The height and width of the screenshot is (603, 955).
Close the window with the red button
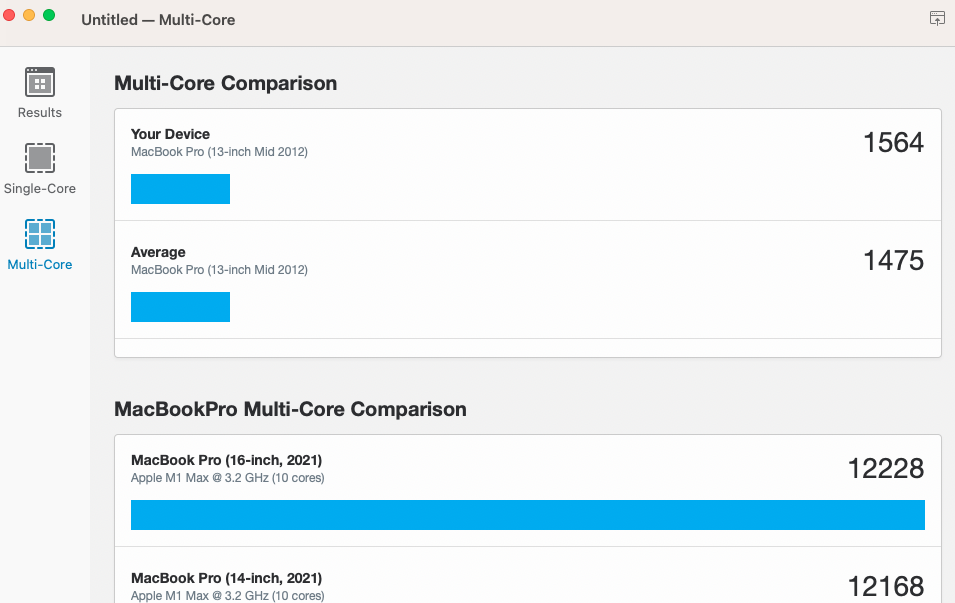pyautogui.click(x=9, y=16)
